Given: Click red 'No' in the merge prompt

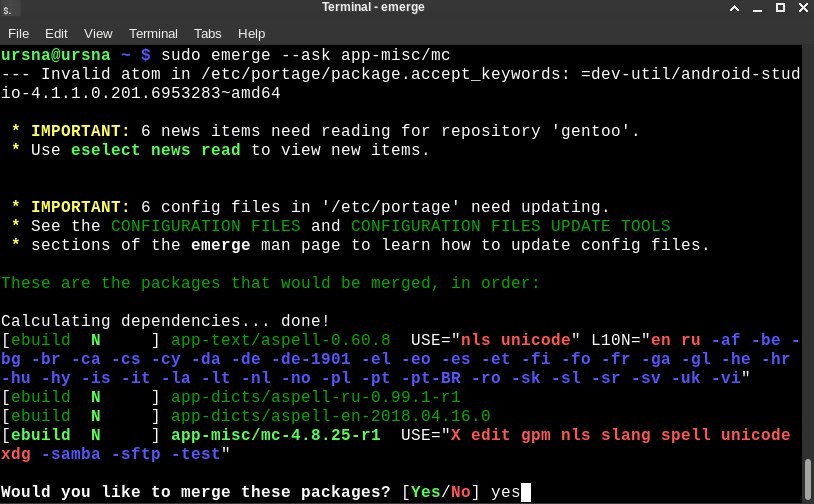Looking at the screenshot, I should click(x=460, y=492).
